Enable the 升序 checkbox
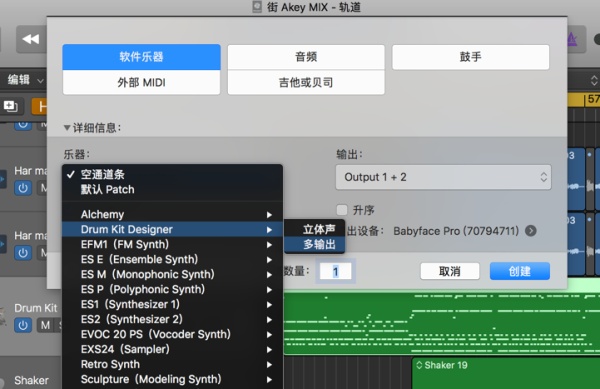 tap(342, 210)
